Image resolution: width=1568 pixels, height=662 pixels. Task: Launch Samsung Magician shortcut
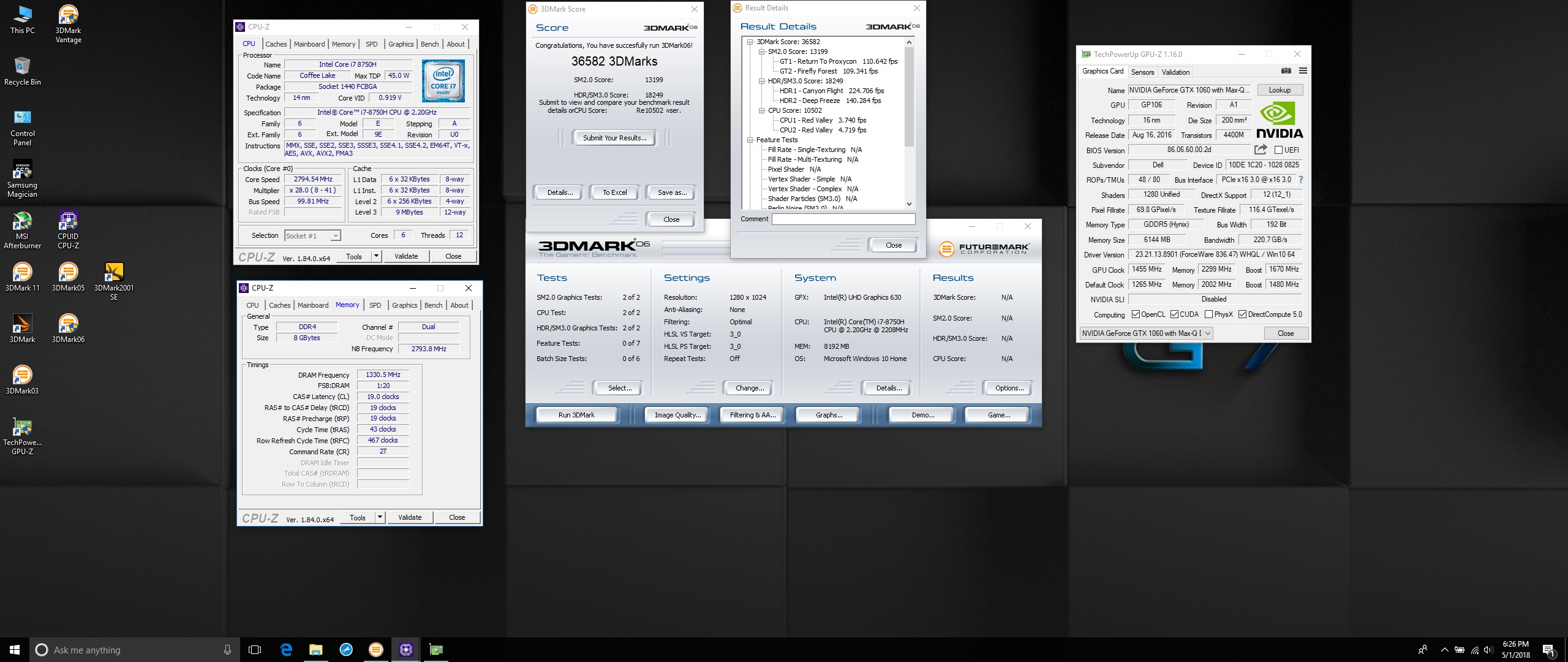[22, 179]
